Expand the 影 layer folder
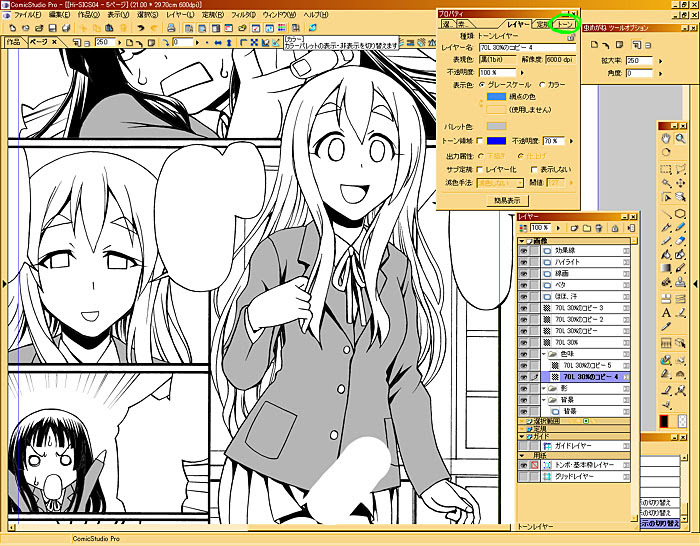 tap(544, 388)
